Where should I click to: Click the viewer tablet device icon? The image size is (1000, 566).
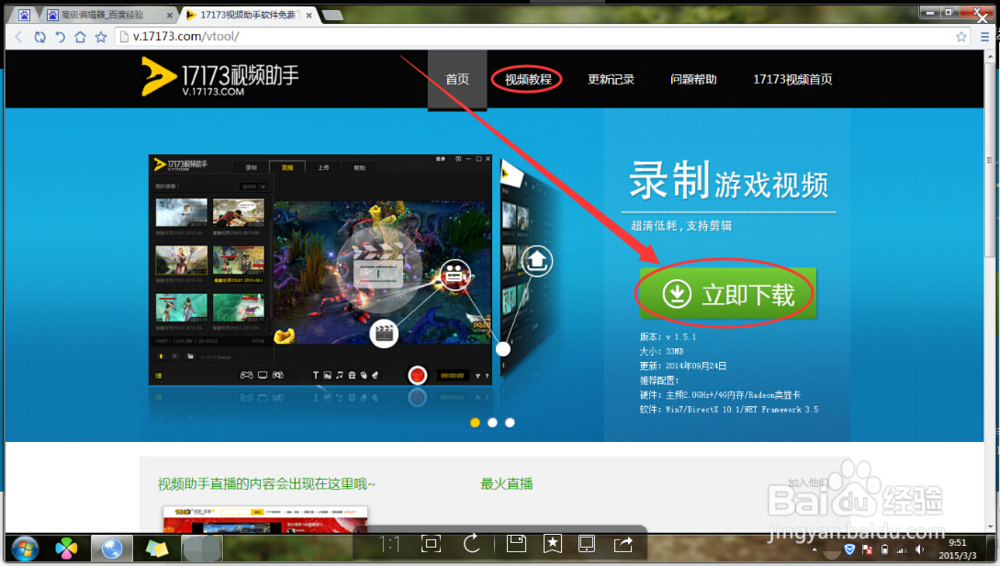586,544
